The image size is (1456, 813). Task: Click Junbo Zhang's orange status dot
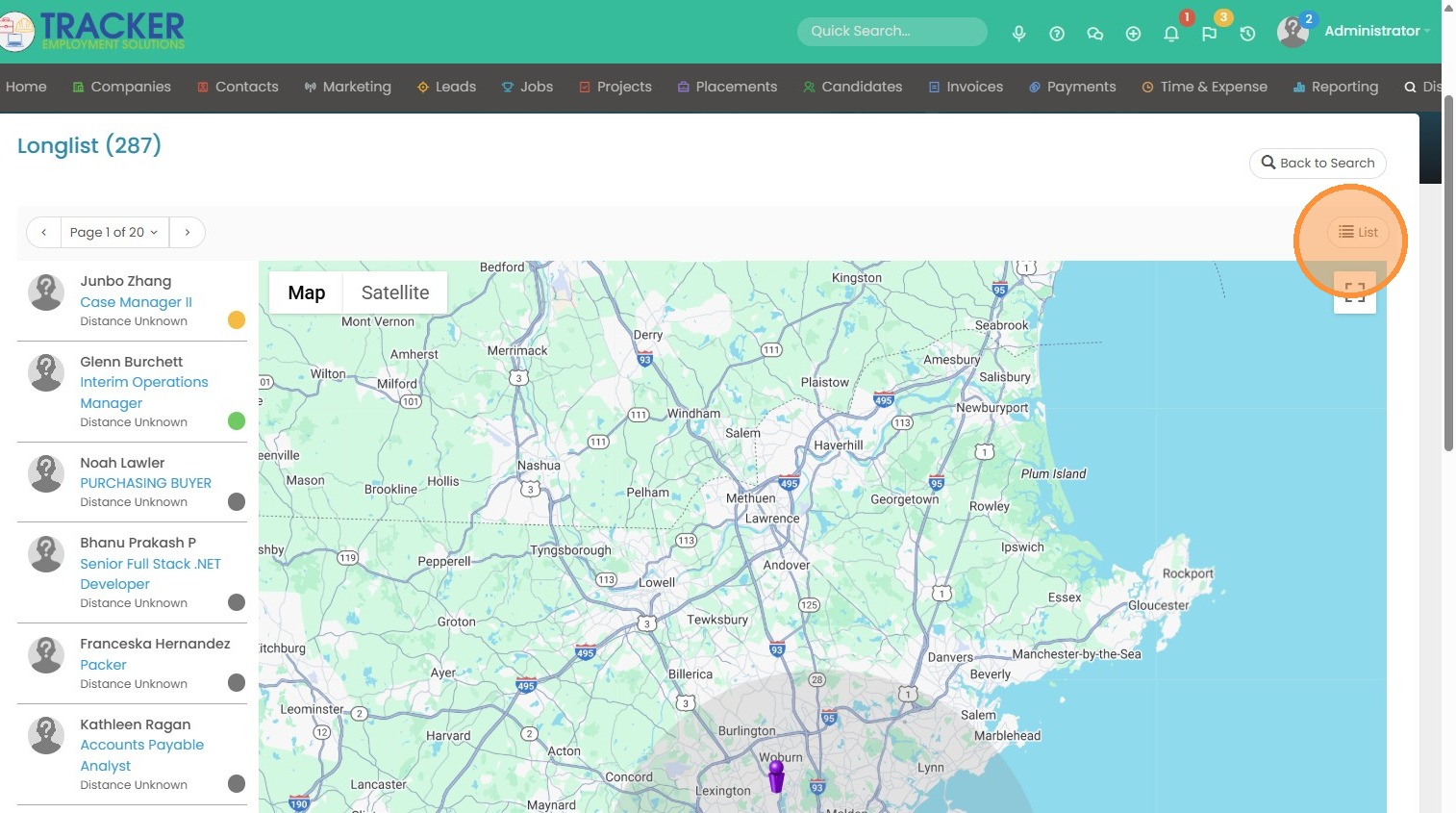click(x=237, y=320)
